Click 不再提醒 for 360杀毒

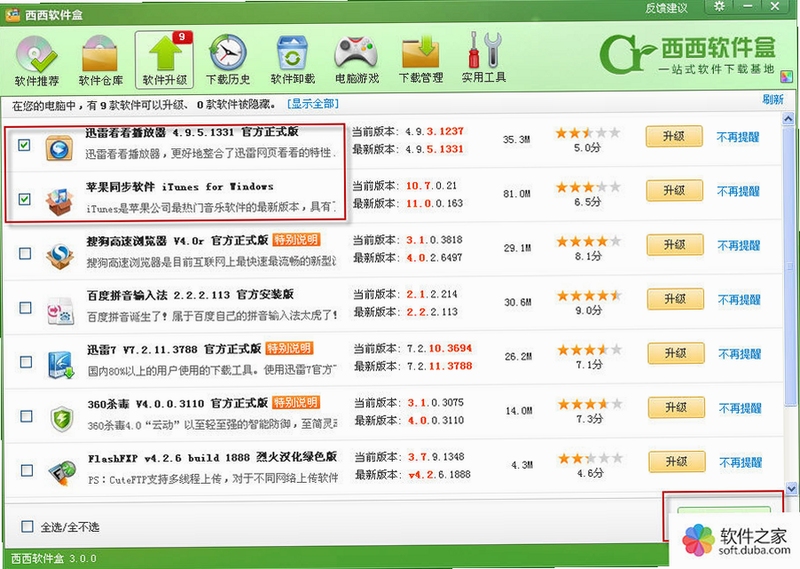(x=740, y=408)
